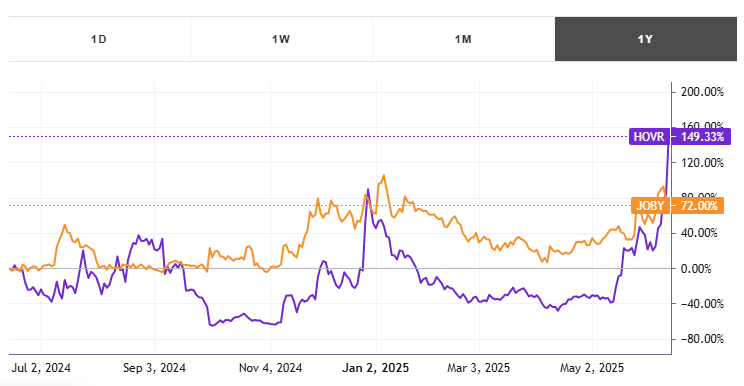The height and width of the screenshot is (386, 744).
Task: Click the 120.00% axis label
Action: pos(703,163)
